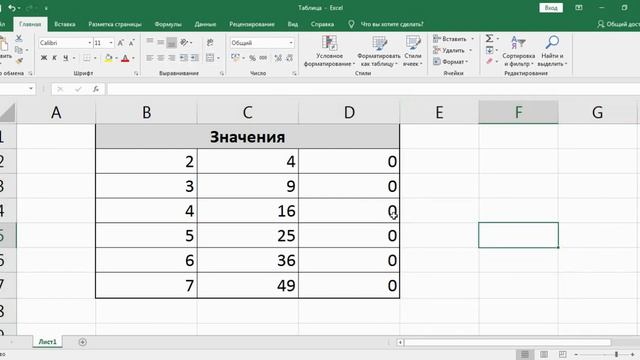640x360 pixels.
Task: Click the Borders icon in font group
Action: point(87,58)
